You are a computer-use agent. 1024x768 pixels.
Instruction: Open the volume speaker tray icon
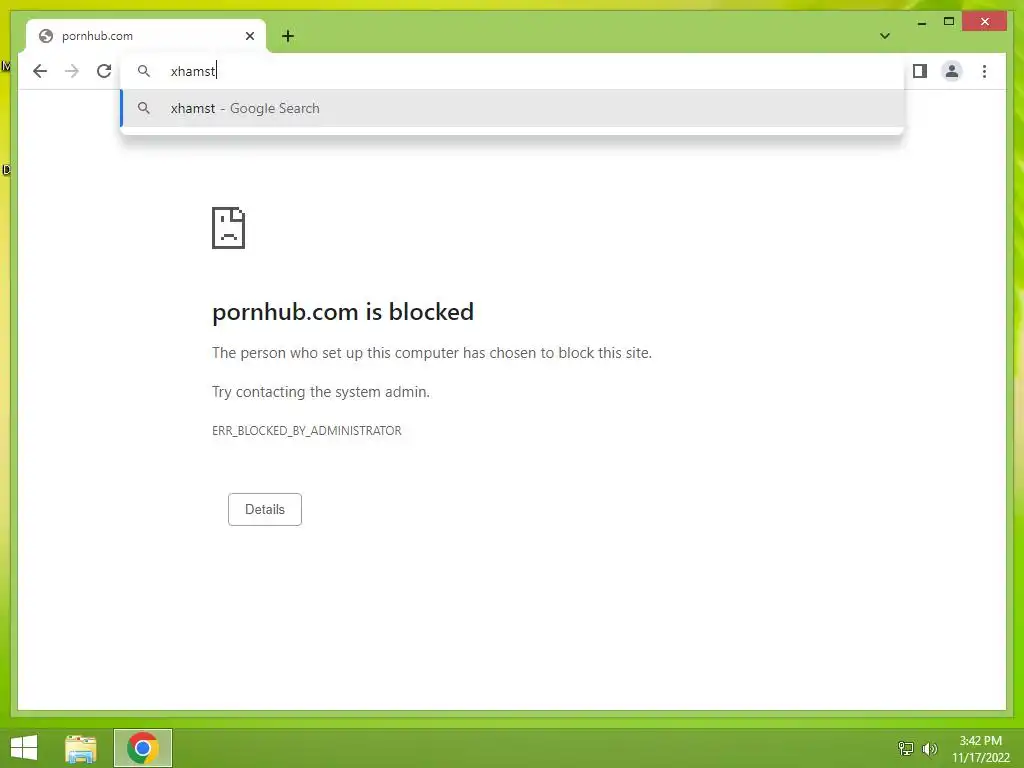pyautogui.click(x=929, y=749)
